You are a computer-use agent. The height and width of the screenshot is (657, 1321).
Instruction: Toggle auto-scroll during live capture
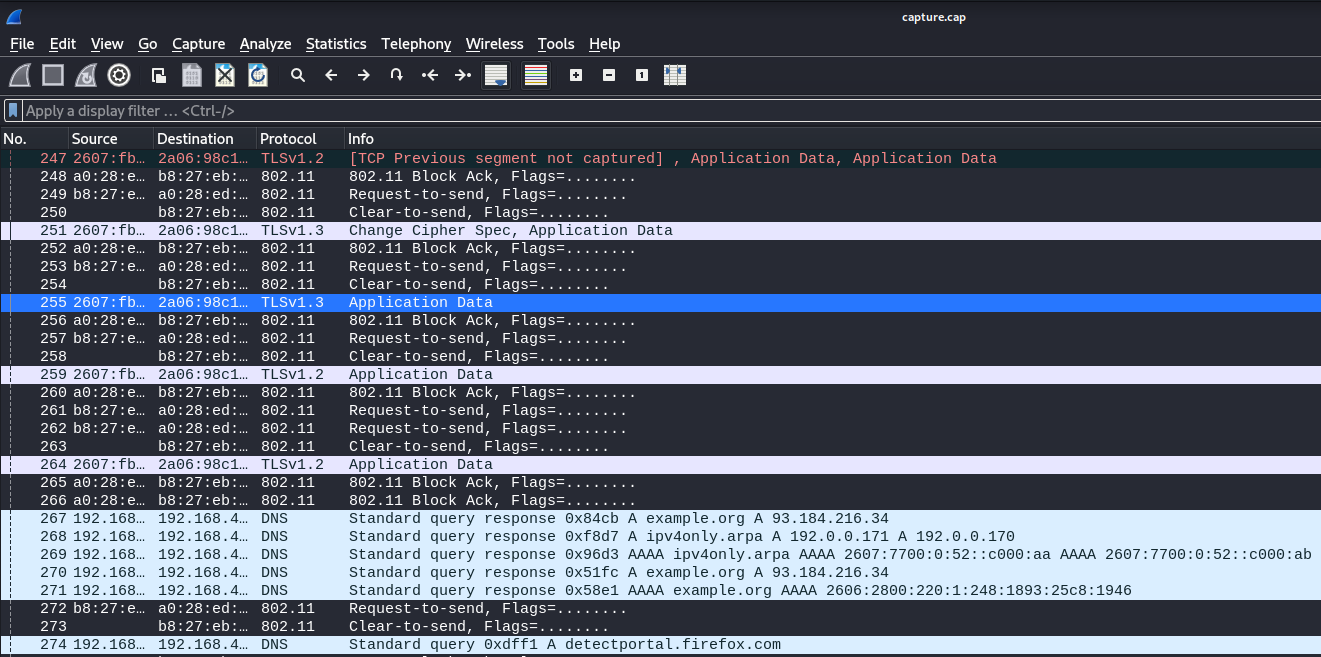pos(496,75)
